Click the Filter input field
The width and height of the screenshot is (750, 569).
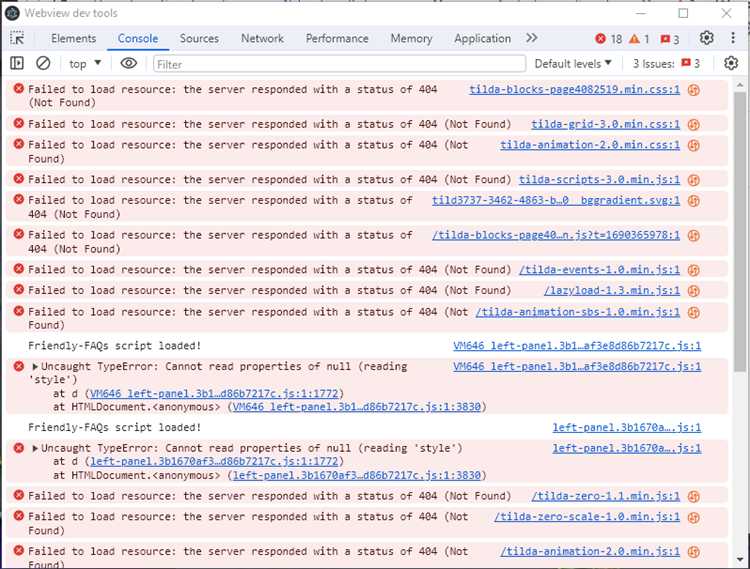[339, 64]
